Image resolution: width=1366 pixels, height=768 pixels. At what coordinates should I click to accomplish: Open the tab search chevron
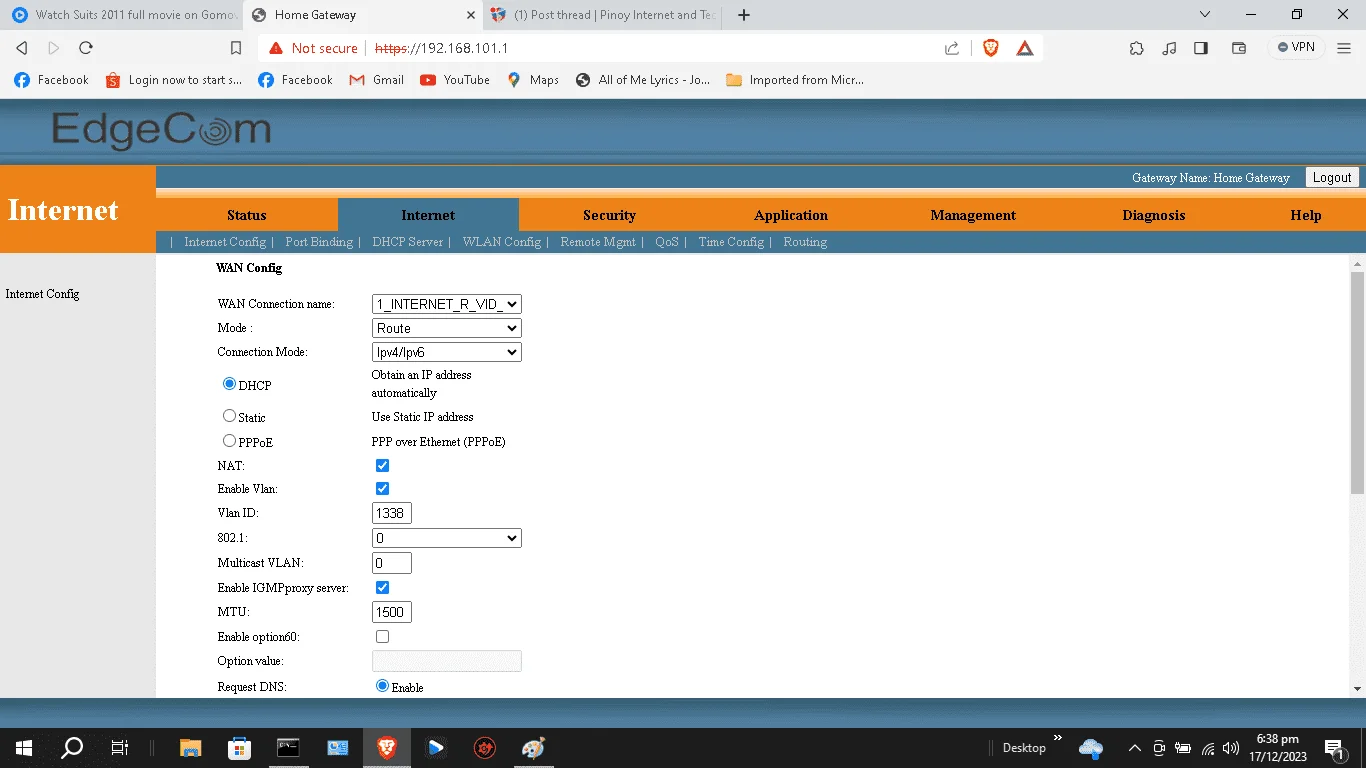click(1205, 15)
